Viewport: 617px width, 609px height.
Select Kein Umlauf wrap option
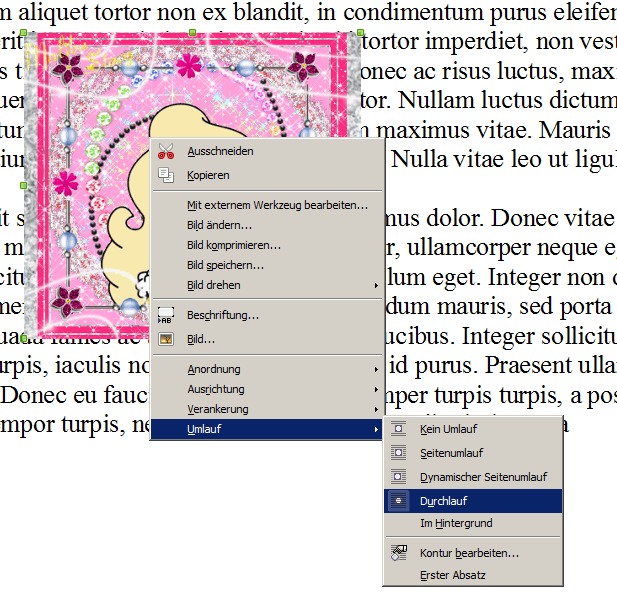point(473,429)
